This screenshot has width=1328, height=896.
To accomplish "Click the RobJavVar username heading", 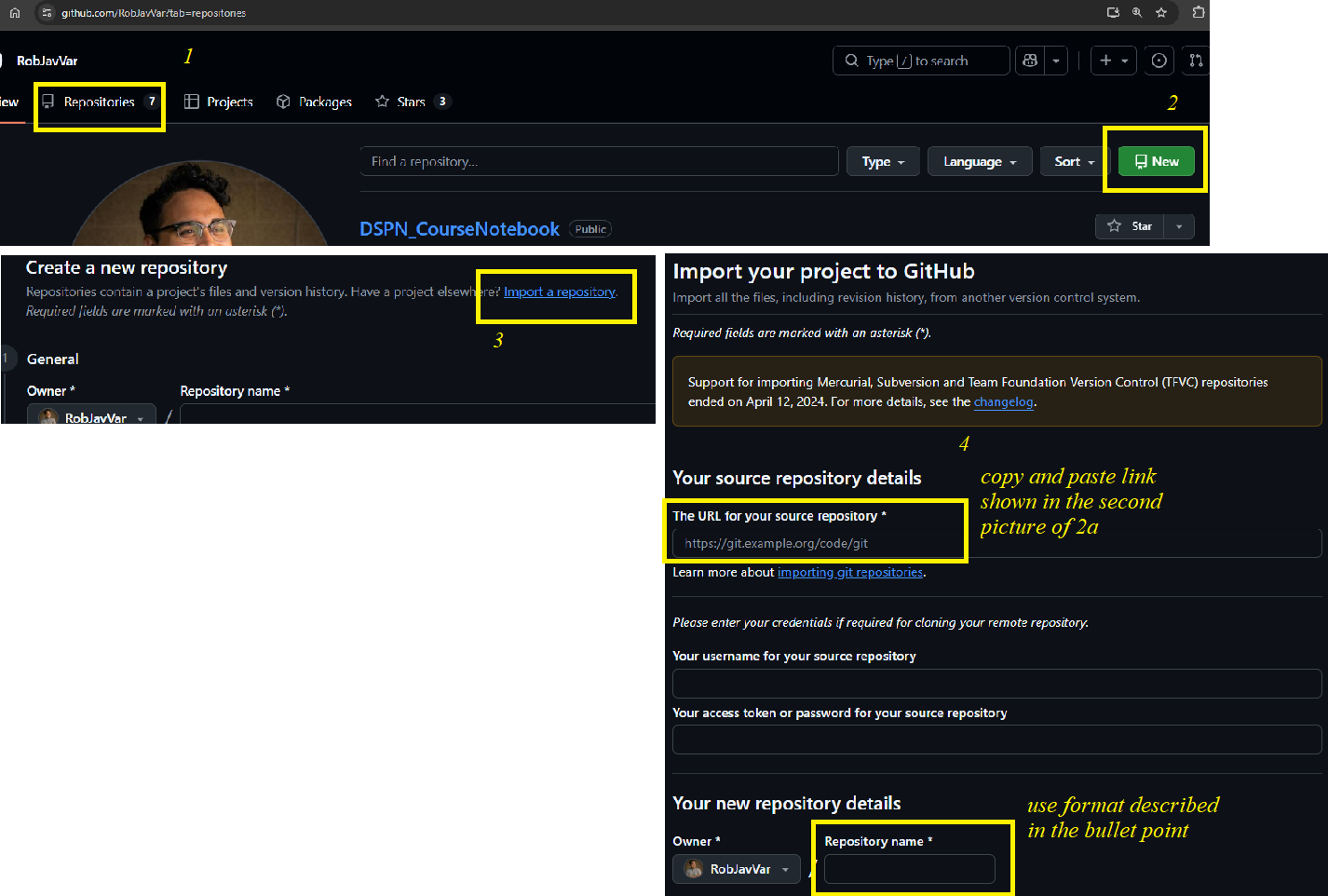I will click(x=47, y=61).
